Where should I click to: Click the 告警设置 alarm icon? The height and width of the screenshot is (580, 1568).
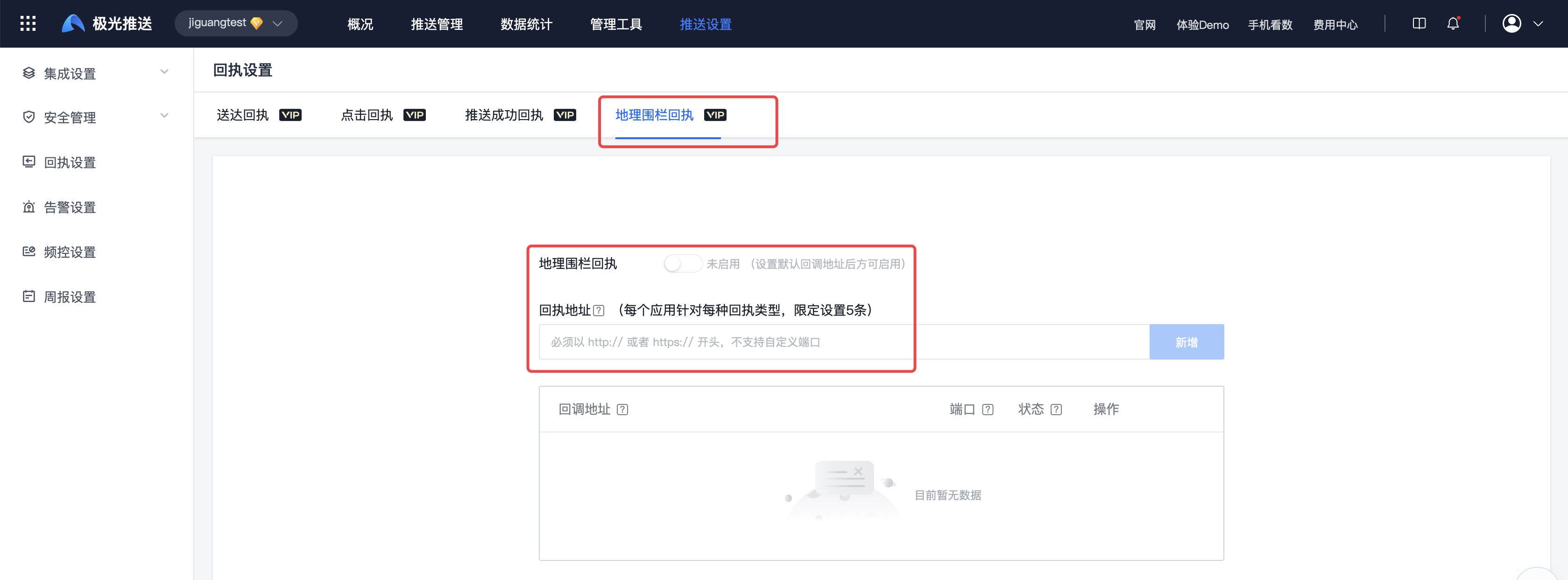pyautogui.click(x=28, y=207)
